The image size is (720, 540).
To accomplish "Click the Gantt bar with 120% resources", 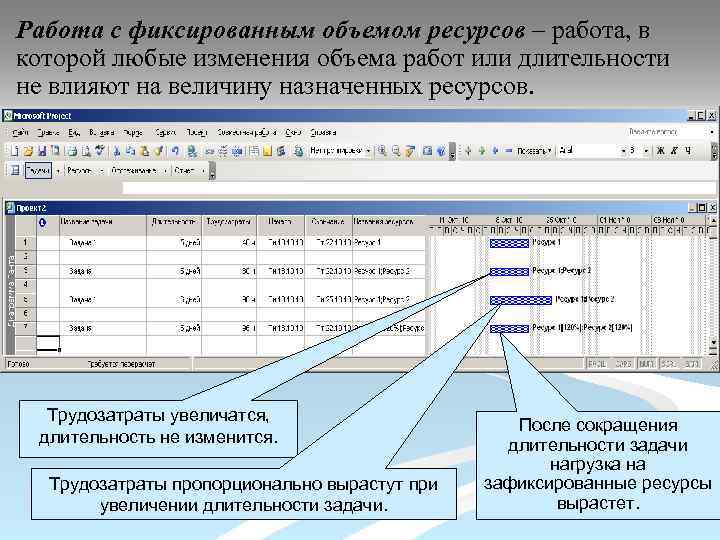I will (509, 329).
